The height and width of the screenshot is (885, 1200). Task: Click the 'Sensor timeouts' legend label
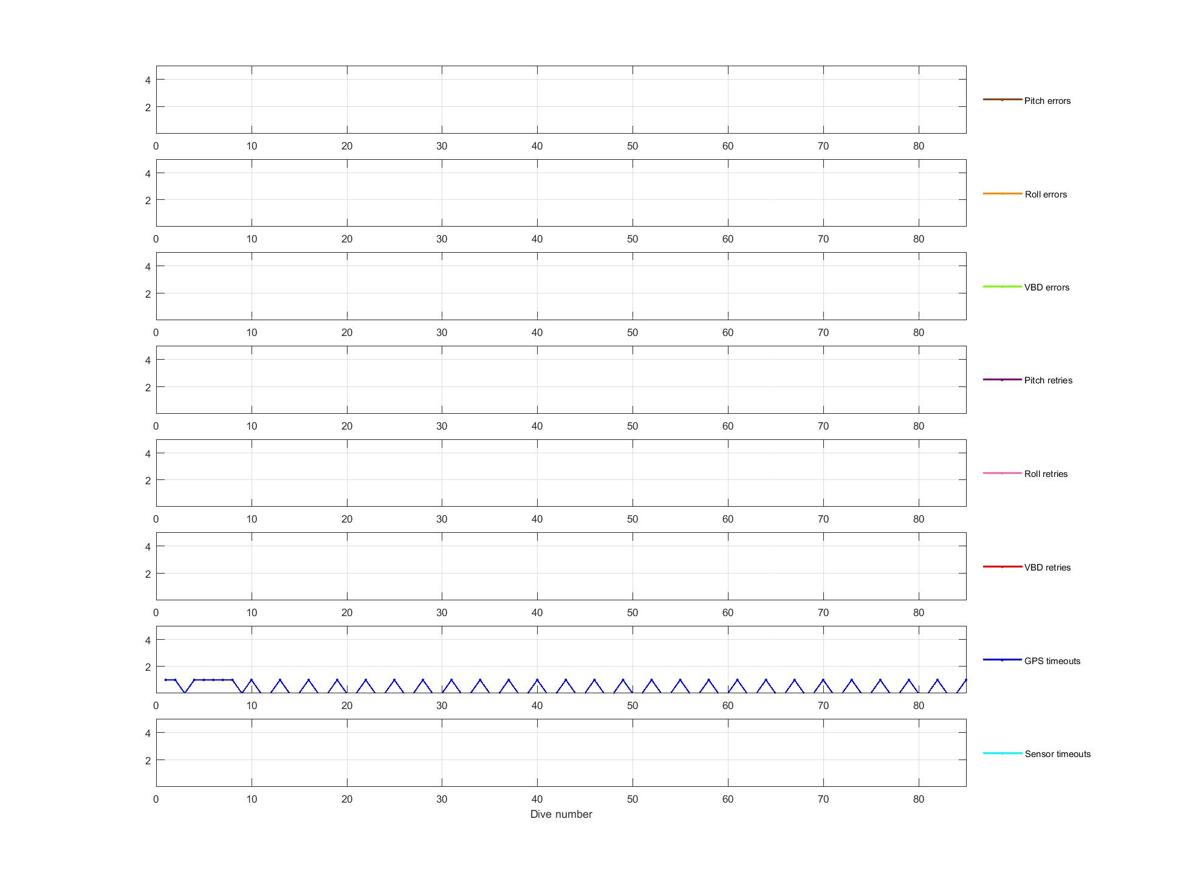[x=1057, y=754]
